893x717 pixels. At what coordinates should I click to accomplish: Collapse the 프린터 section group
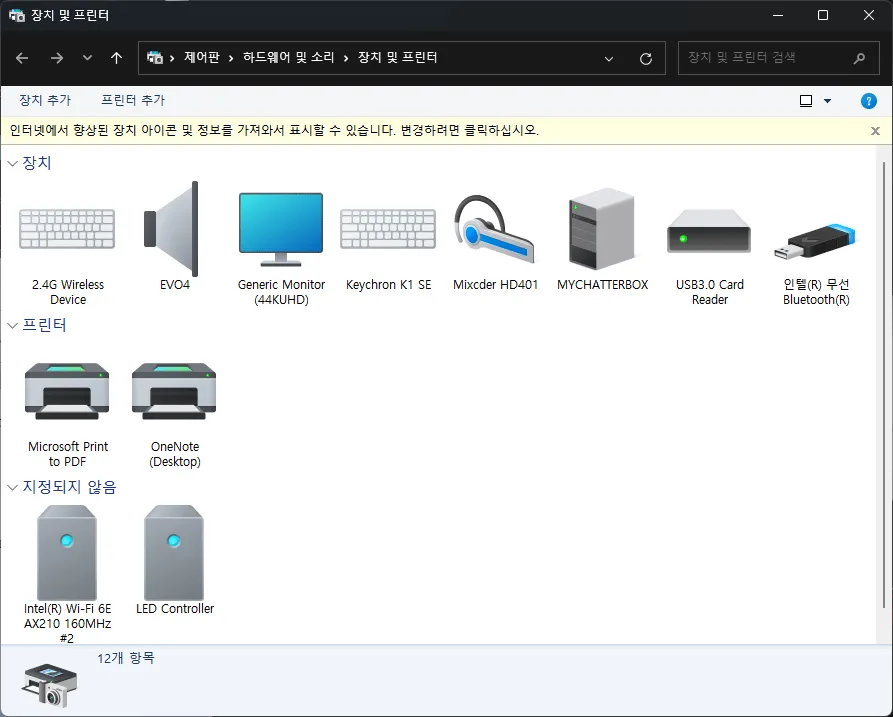click(x=13, y=325)
